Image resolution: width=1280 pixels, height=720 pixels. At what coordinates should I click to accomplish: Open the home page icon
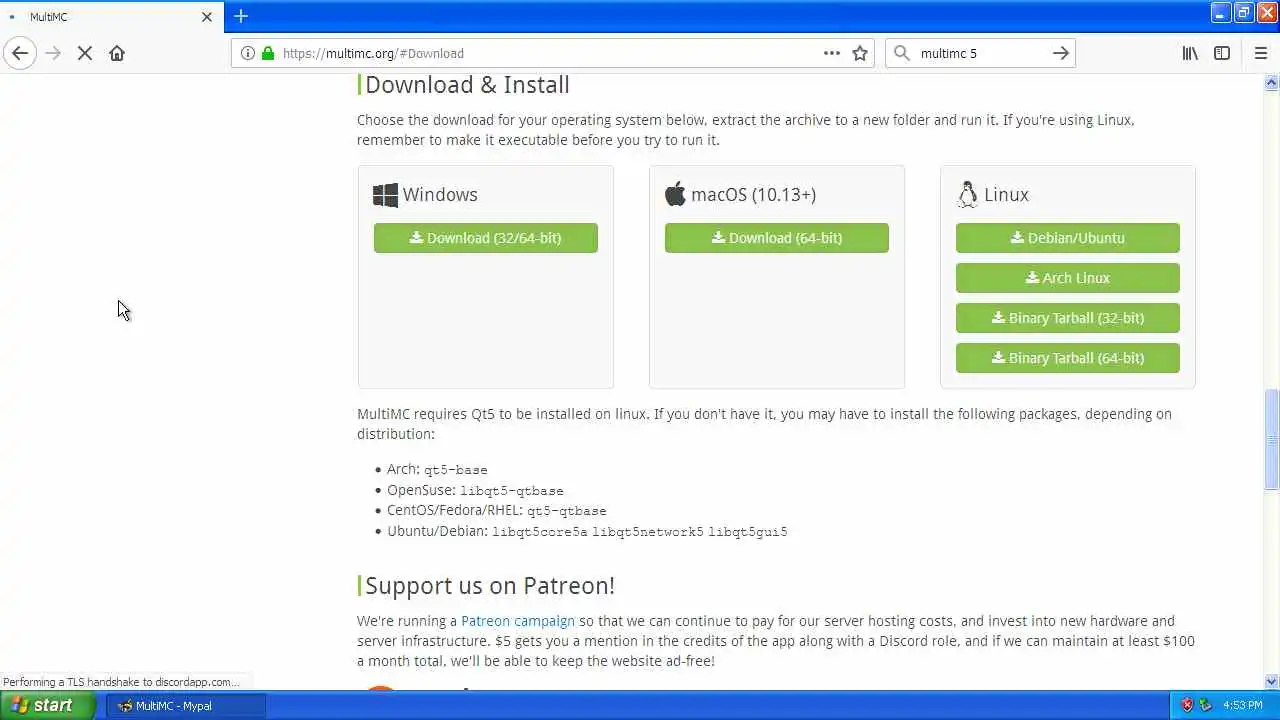[117, 53]
